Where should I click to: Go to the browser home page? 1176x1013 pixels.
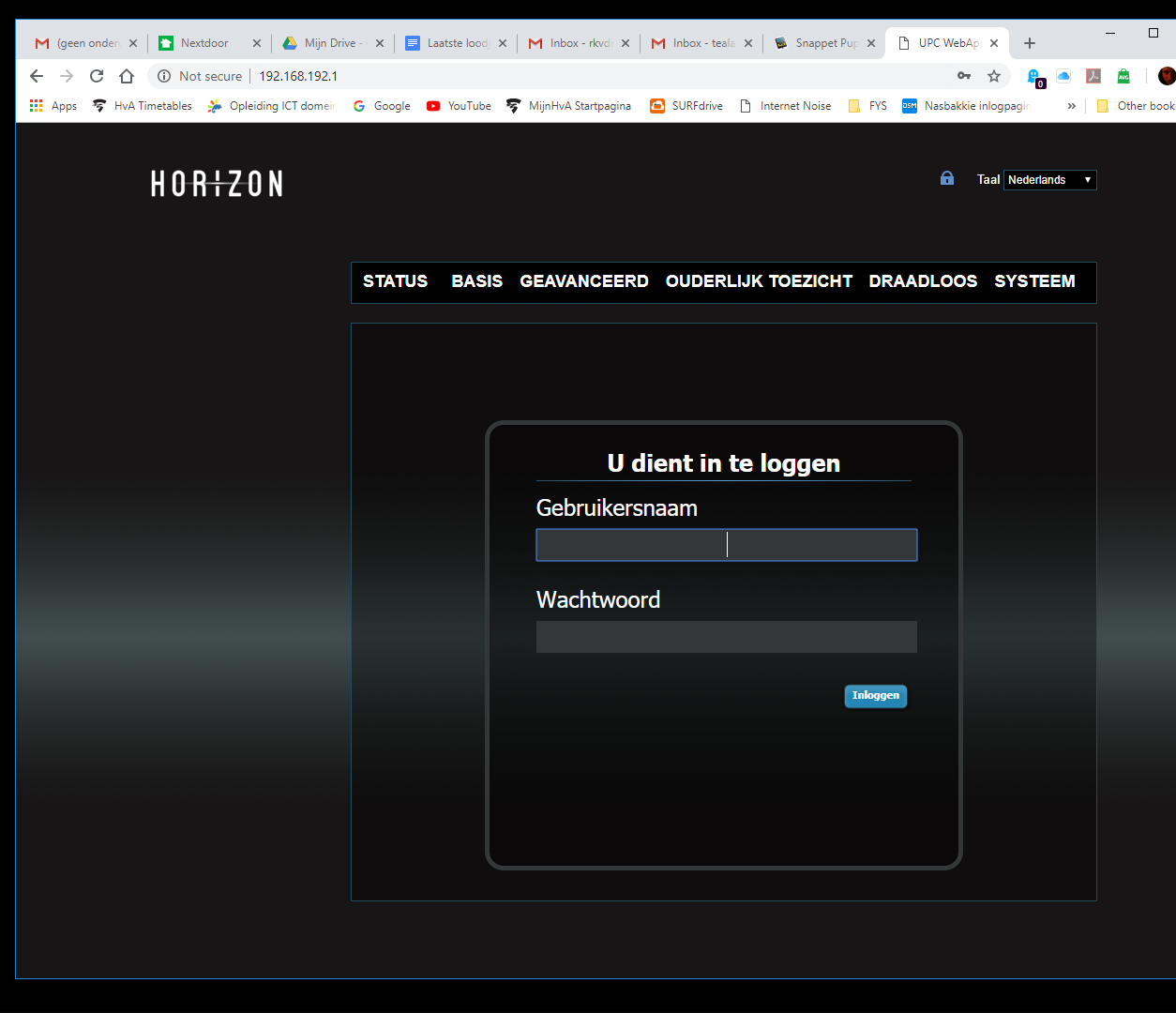(127, 76)
